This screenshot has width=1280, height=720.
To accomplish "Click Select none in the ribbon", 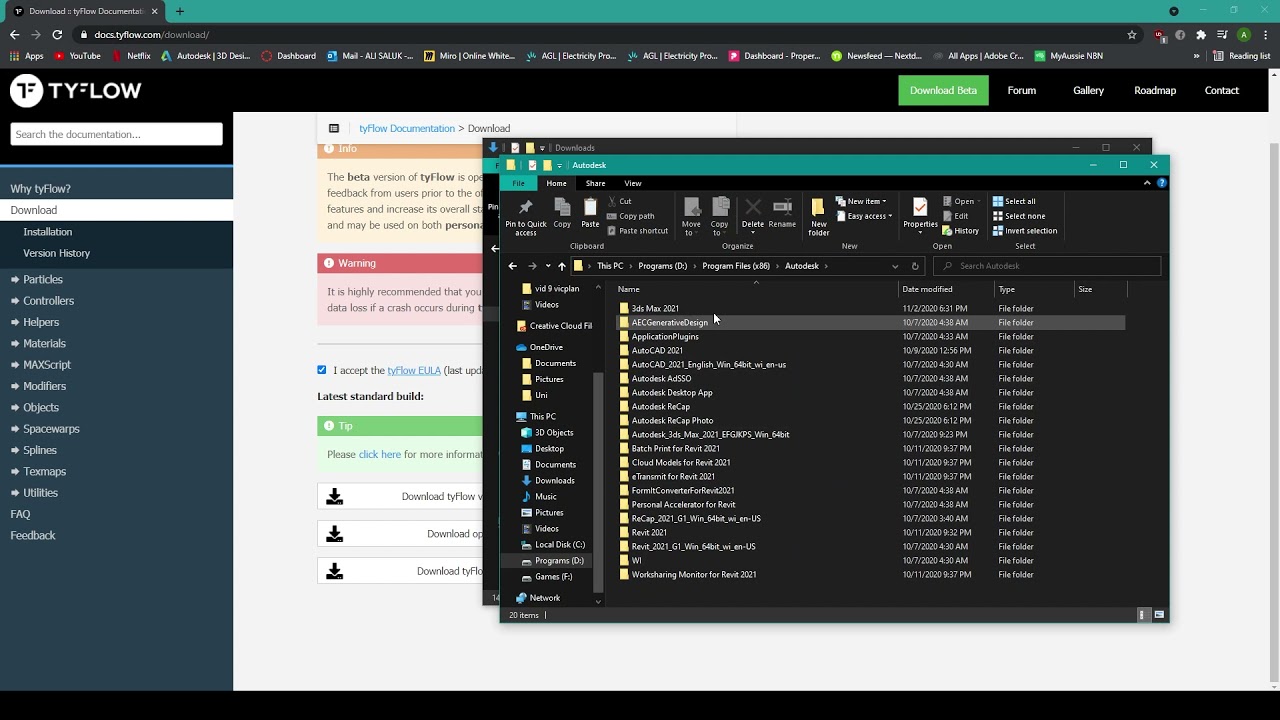I will coord(1019,216).
